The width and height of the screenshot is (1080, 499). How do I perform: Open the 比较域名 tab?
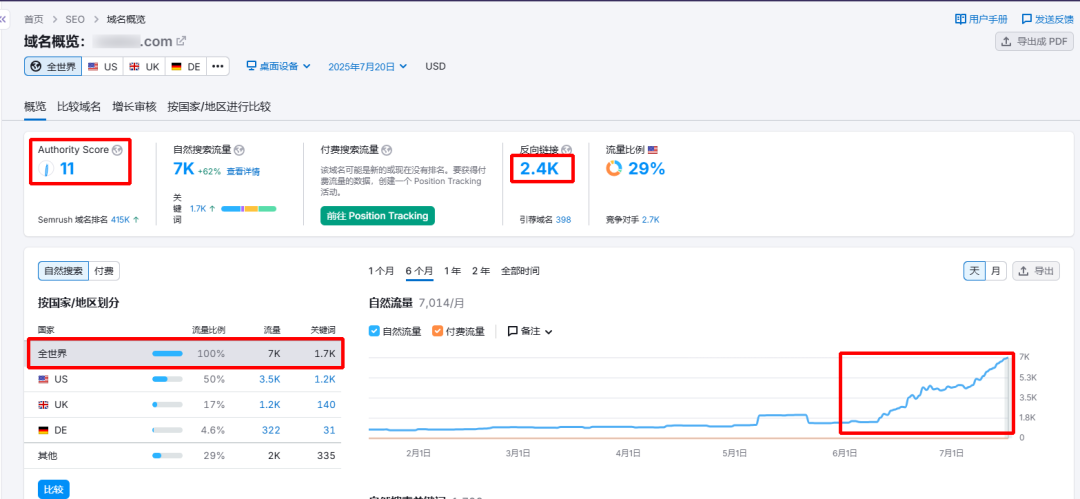79,107
